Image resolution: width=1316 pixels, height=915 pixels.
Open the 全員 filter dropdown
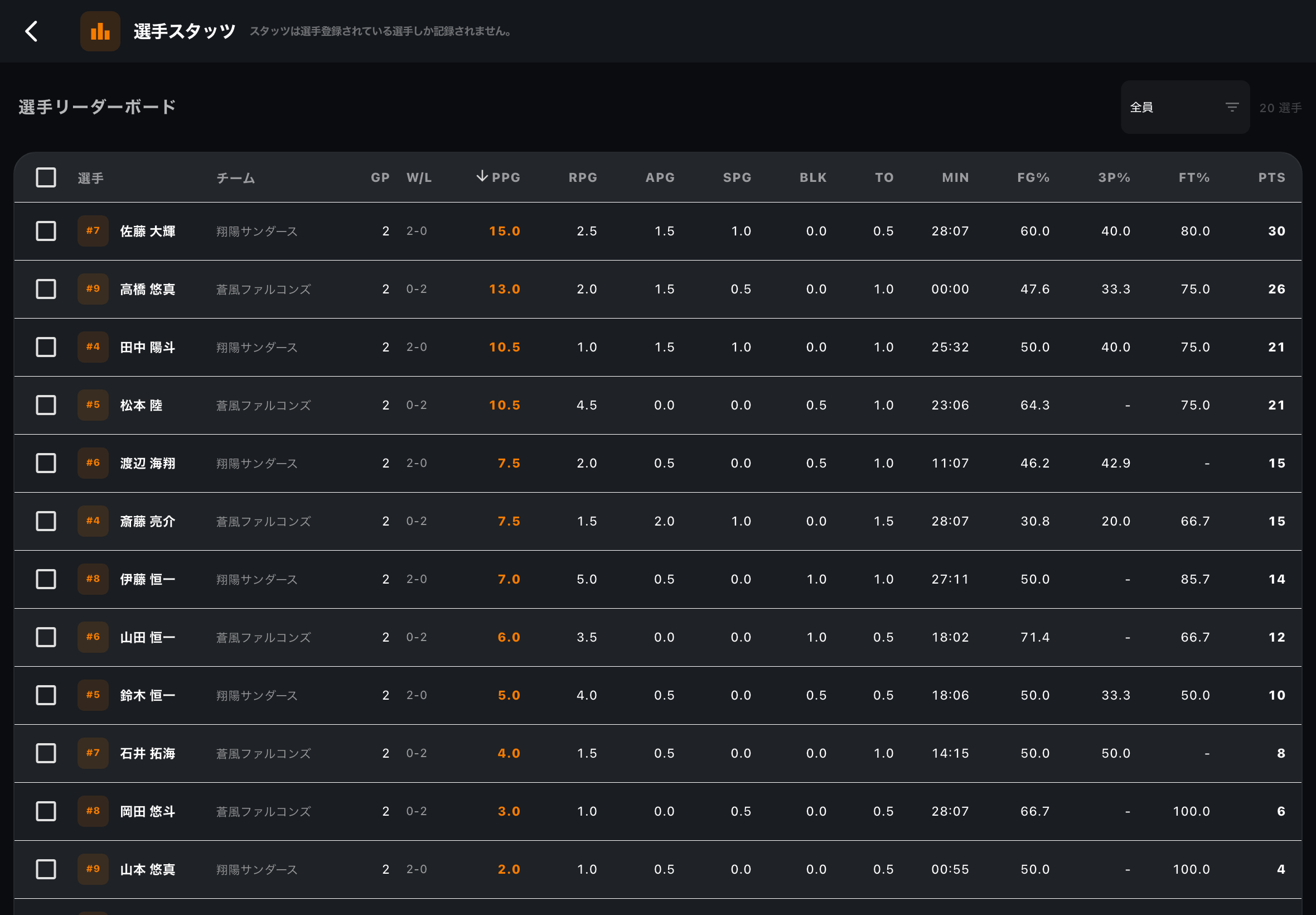1185,107
